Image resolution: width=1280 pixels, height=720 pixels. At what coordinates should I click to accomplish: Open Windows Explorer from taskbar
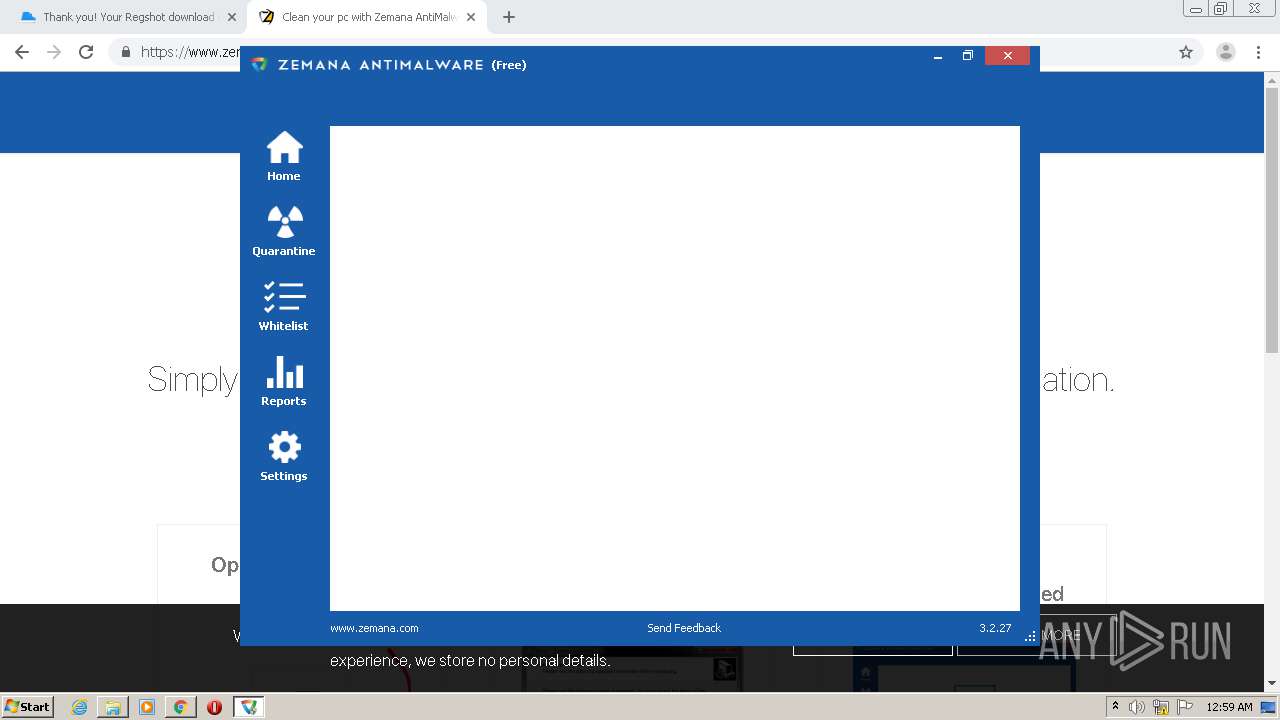[113, 707]
